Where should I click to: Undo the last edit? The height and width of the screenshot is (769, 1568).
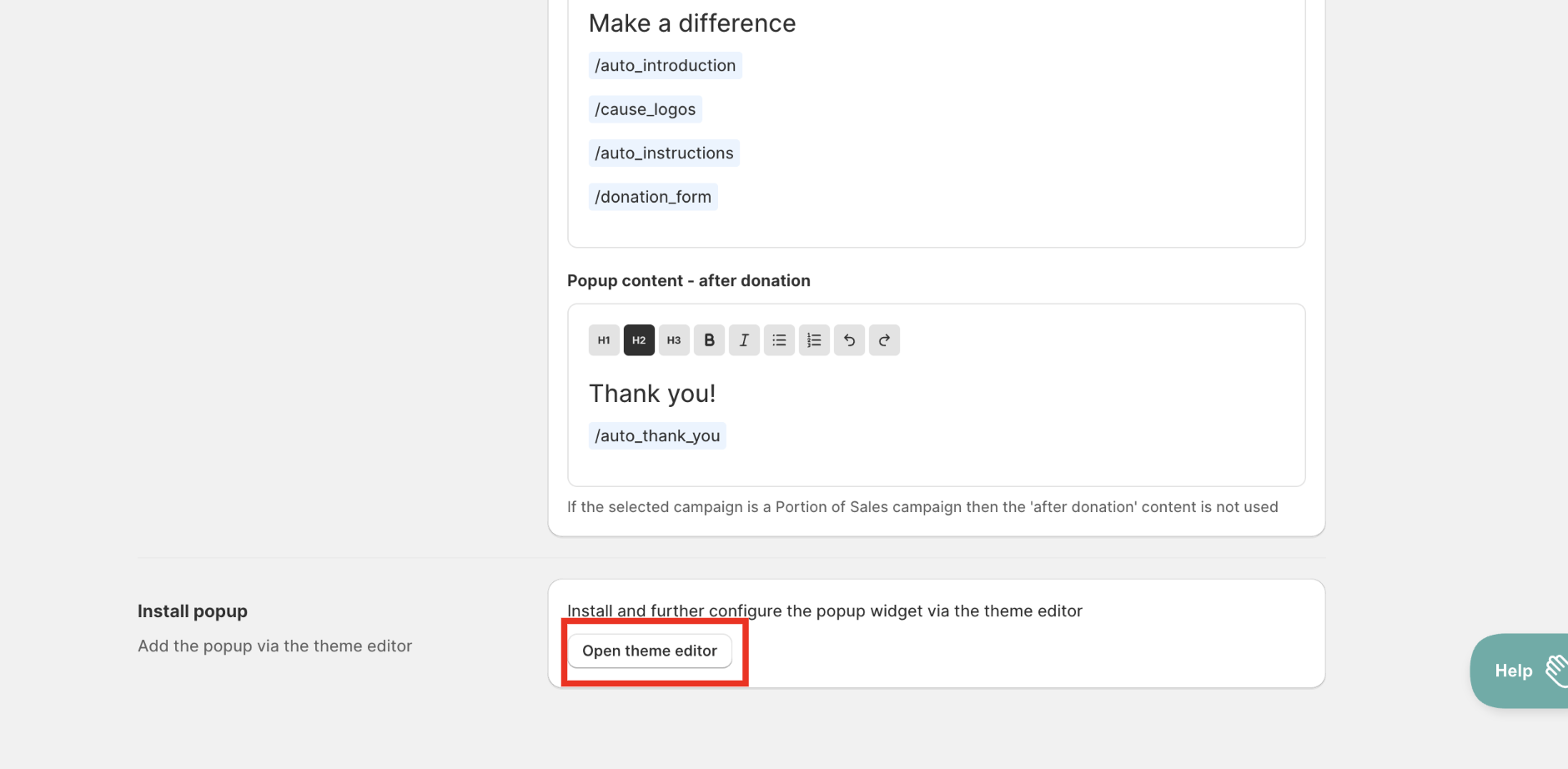[x=849, y=340]
